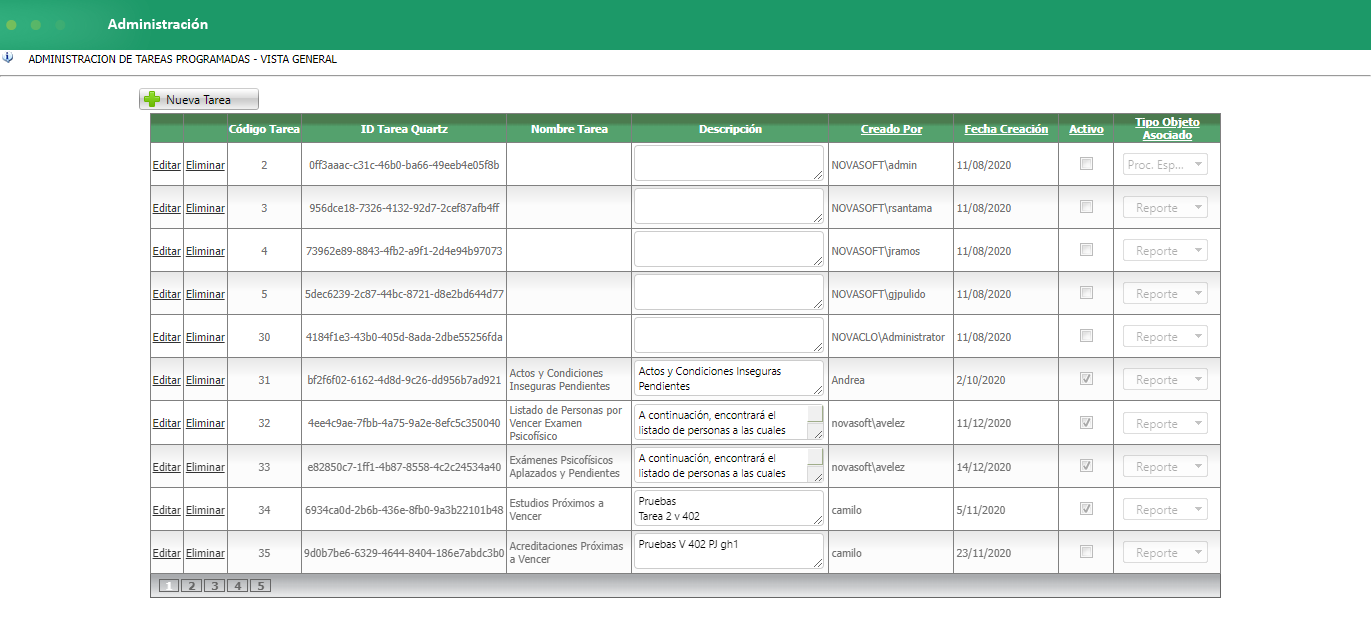1371x634 pixels.
Task: Go to page 4 in pager
Action: point(237,586)
